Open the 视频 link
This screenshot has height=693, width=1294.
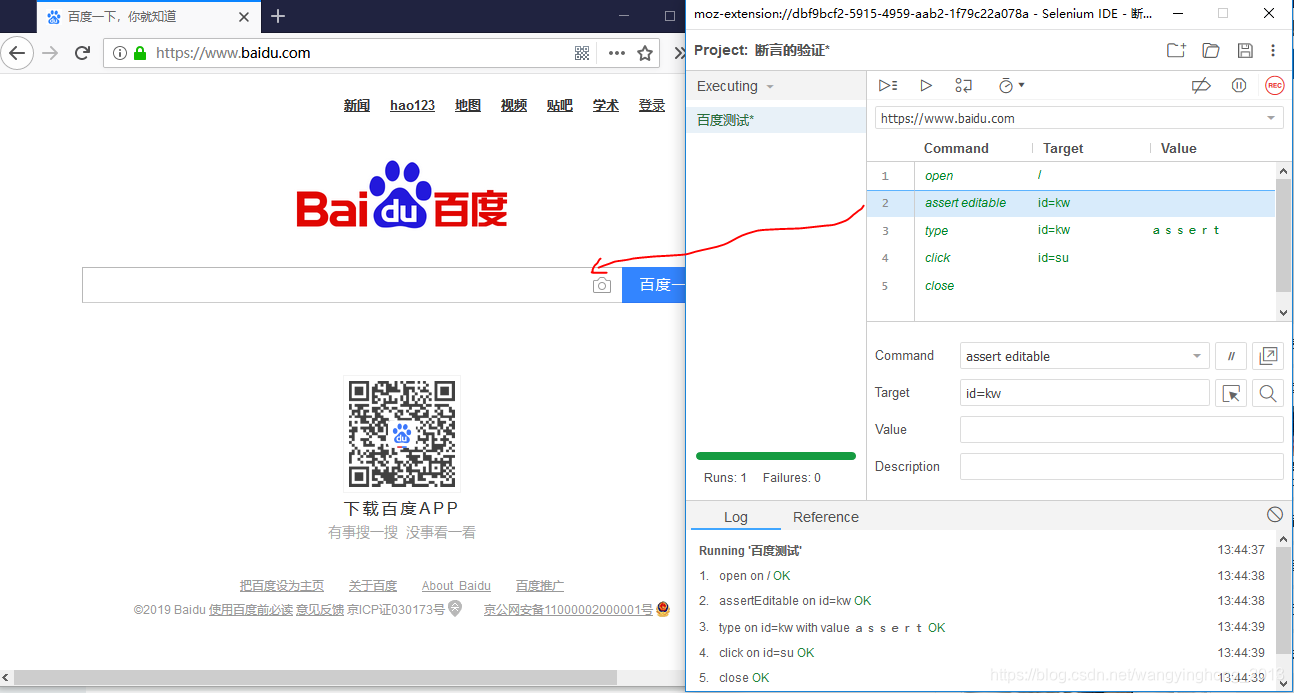click(514, 105)
